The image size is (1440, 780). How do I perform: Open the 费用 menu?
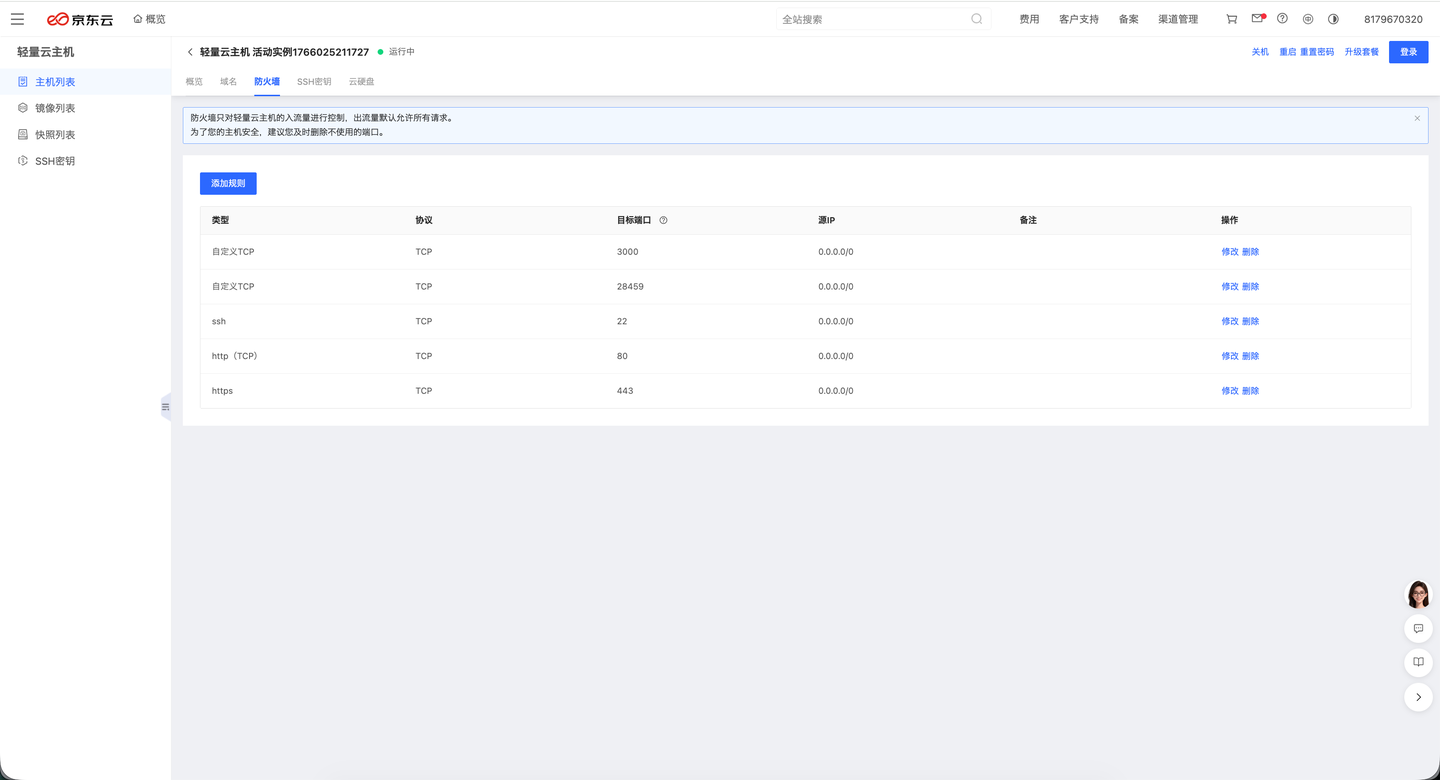point(1029,19)
